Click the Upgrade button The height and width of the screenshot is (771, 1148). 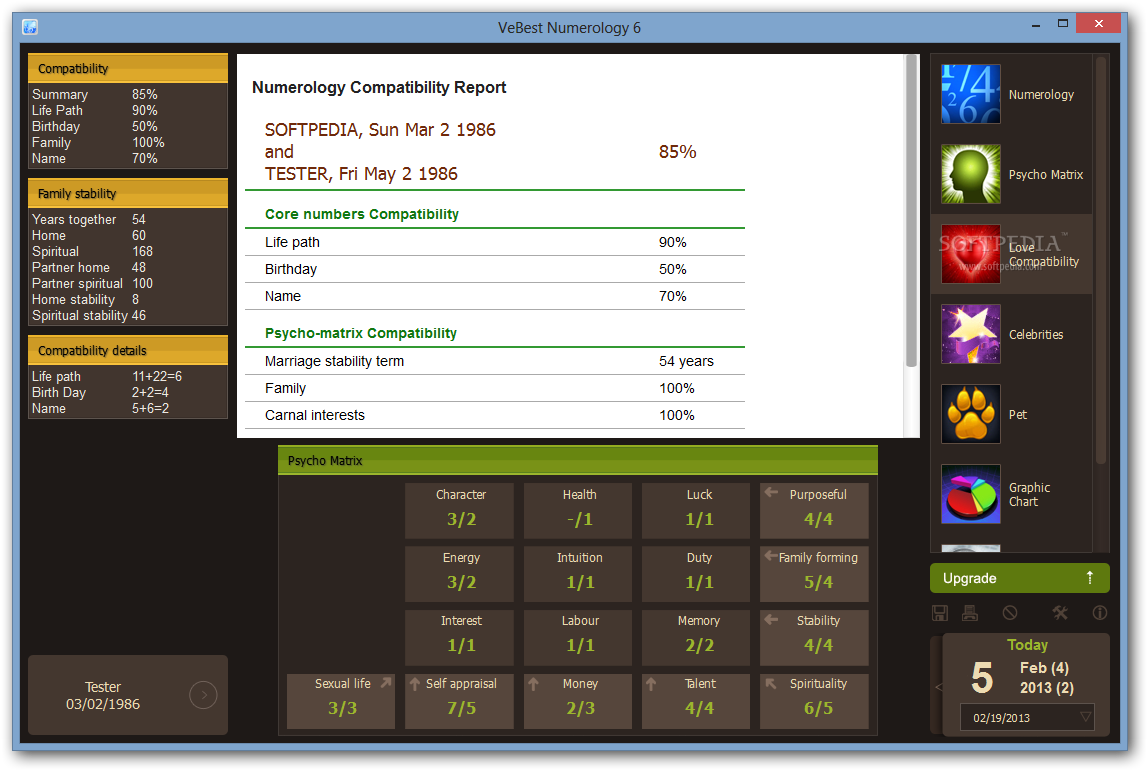(1019, 578)
